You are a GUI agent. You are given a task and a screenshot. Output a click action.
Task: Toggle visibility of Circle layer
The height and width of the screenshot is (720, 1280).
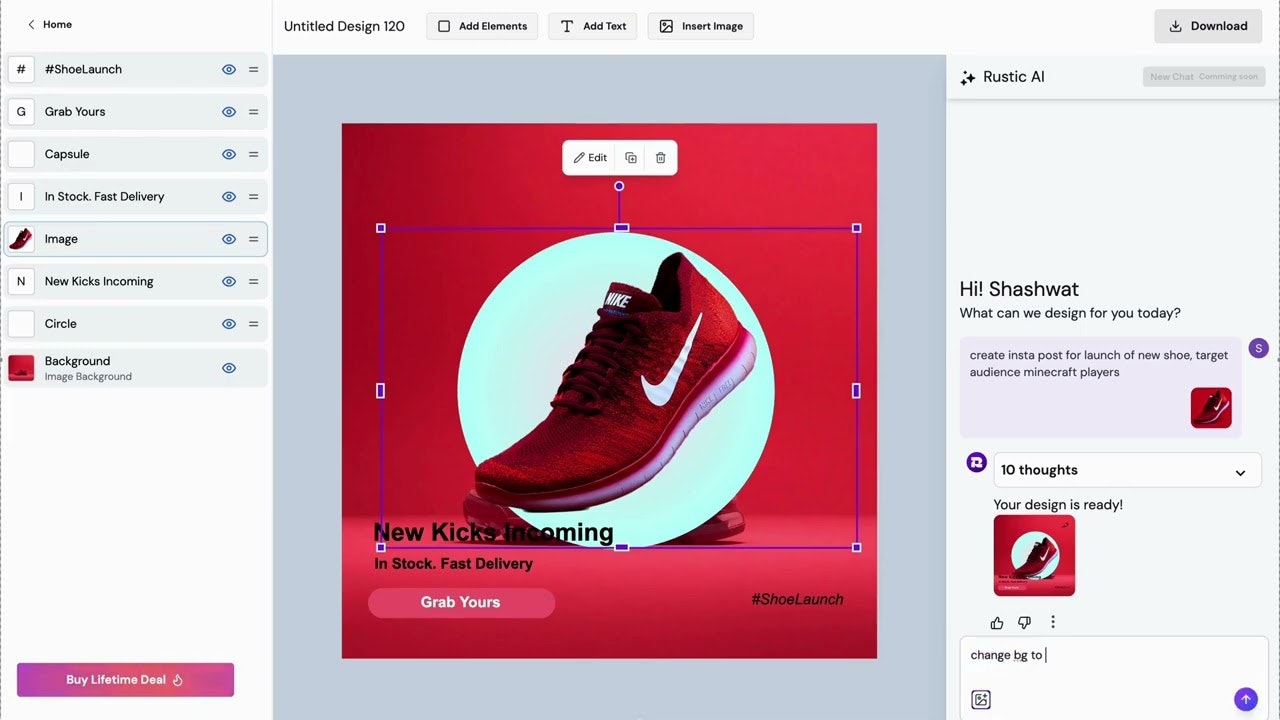[x=229, y=324]
